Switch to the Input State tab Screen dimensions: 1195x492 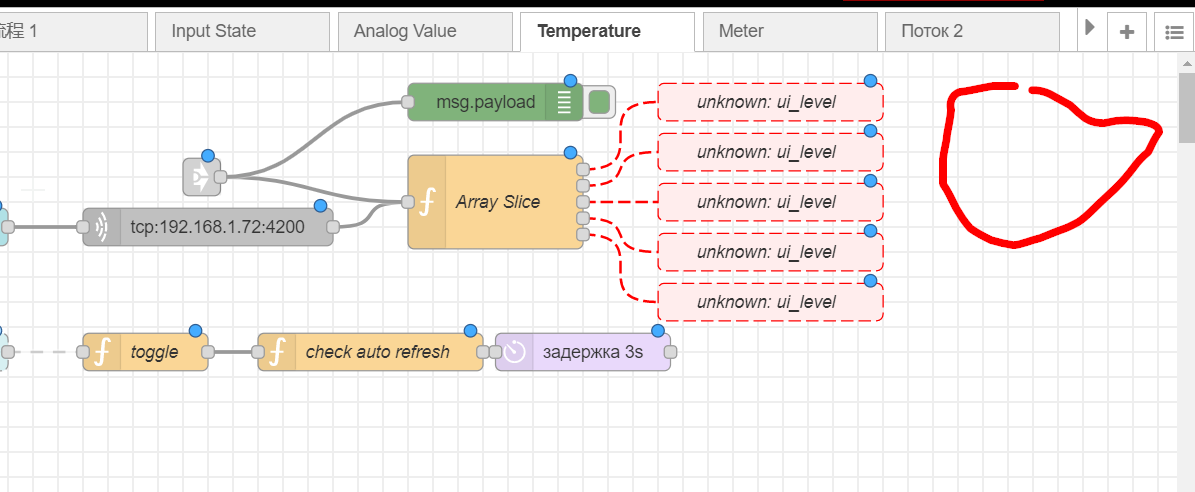coord(241,31)
